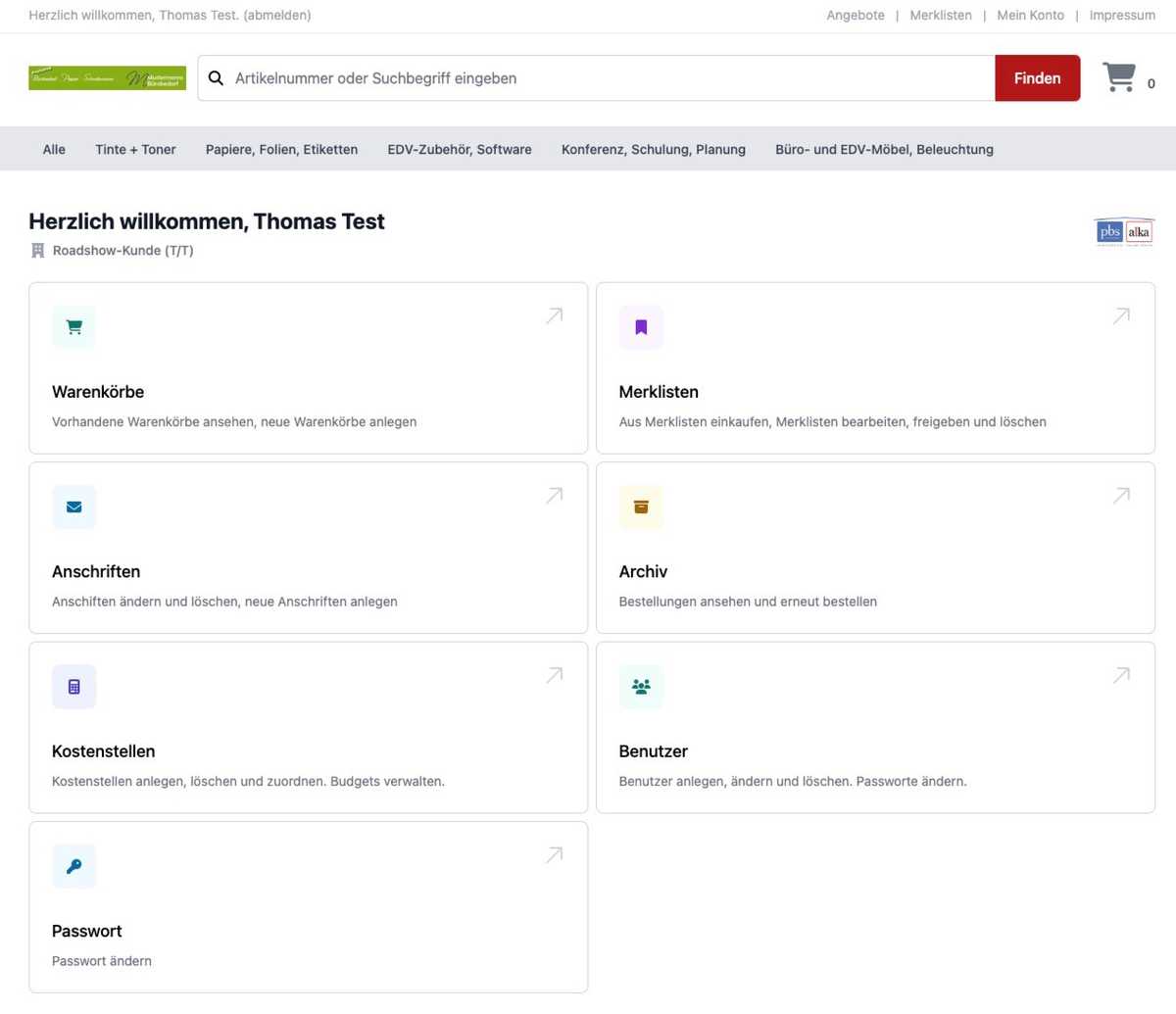
Task: Click the Benutzer anlegen, ändern und löschen description
Action: 793,782
